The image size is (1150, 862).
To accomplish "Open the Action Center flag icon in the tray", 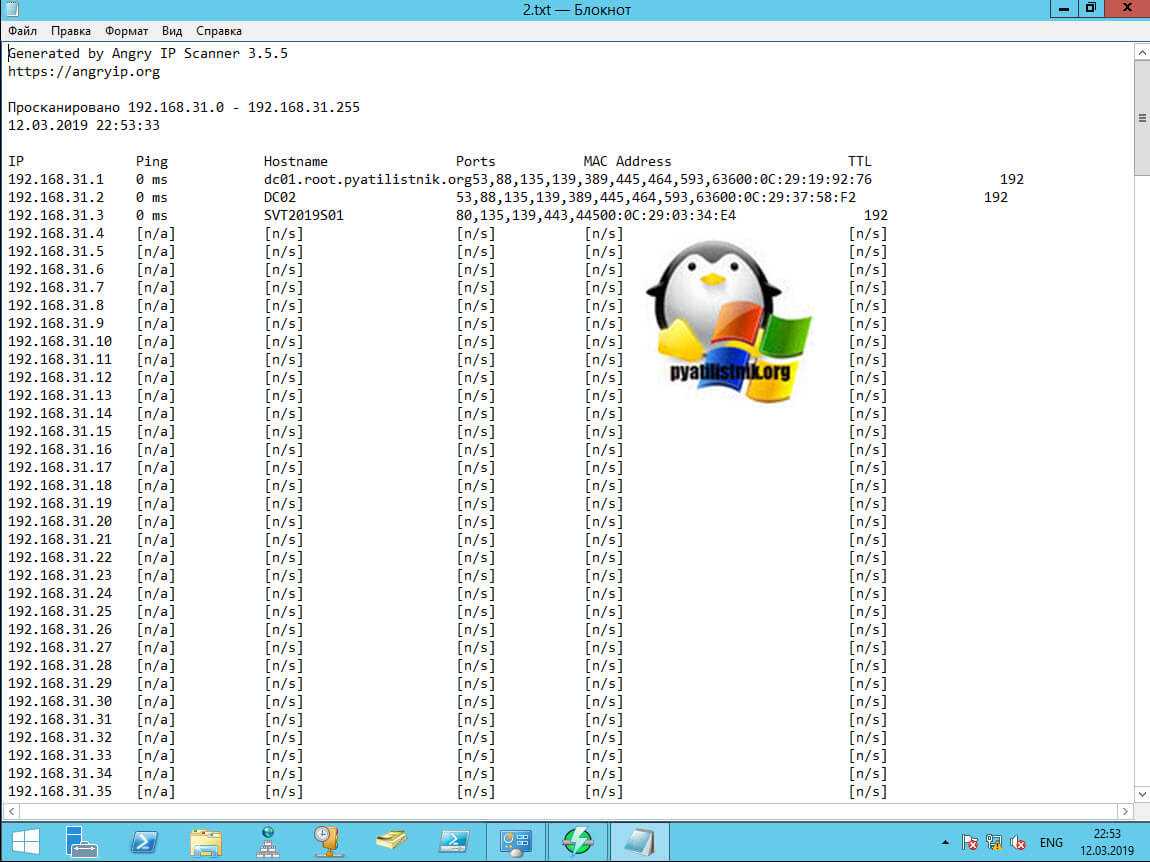I will pyautogui.click(x=970, y=842).
